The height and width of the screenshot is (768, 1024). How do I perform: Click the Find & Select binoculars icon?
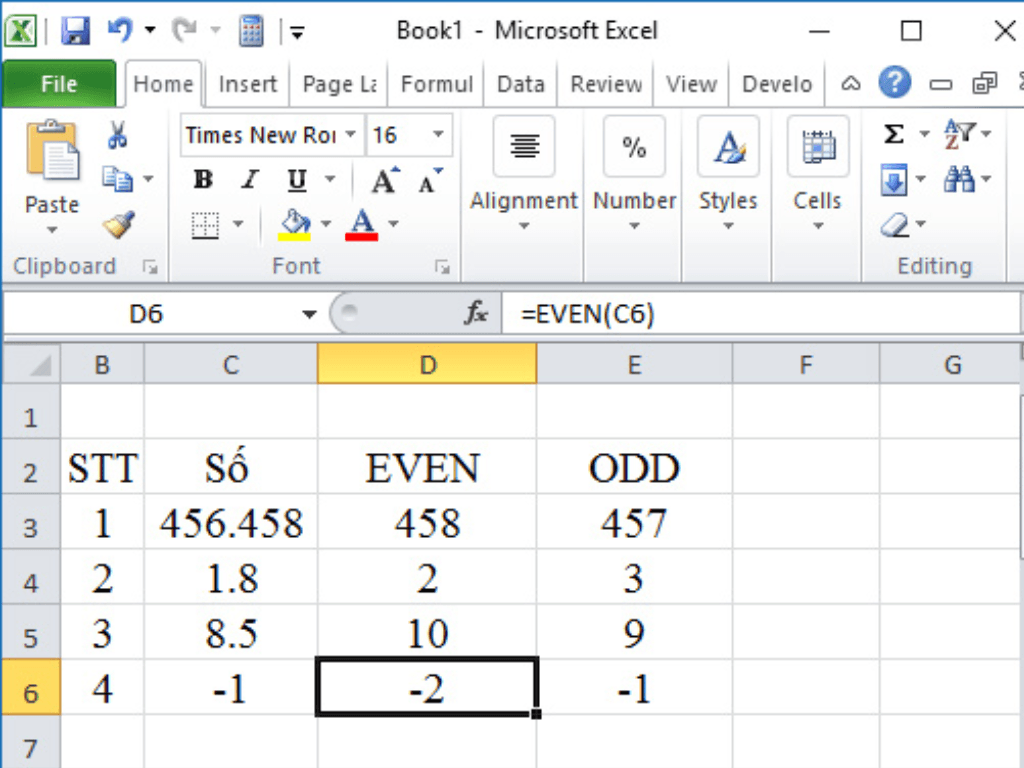tap(959, 180)
